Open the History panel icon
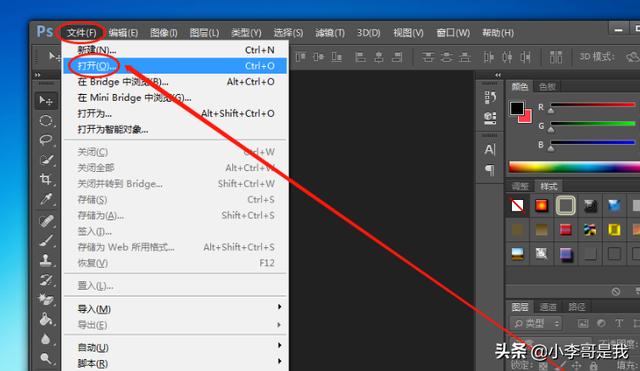The height and width of the screenshot is (371, 640). click(490, 97)
